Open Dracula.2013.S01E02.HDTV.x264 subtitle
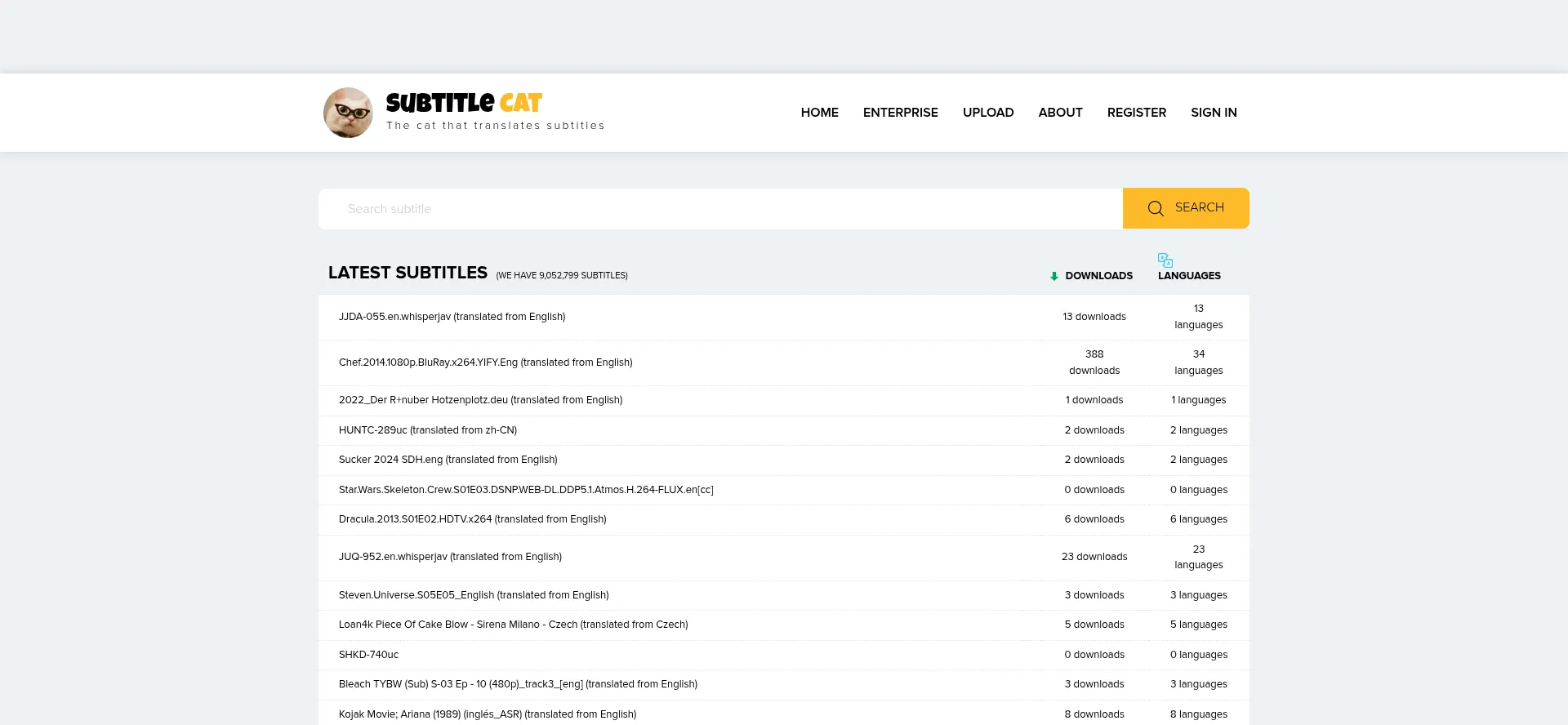 472,519
